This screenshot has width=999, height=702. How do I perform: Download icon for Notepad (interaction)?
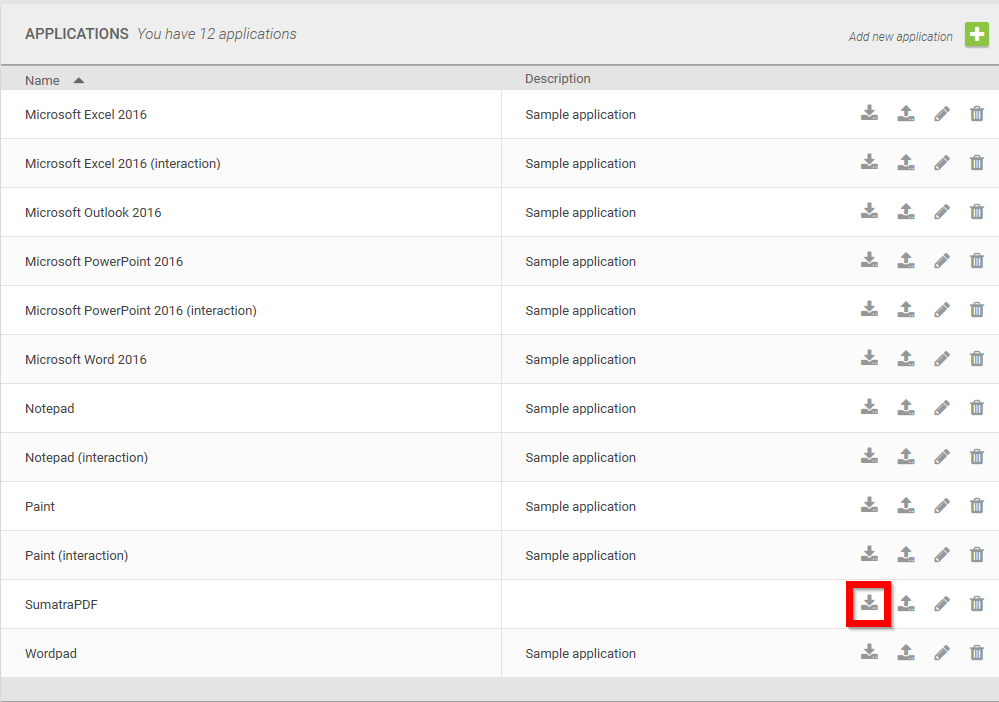click(x=869, y=456)
